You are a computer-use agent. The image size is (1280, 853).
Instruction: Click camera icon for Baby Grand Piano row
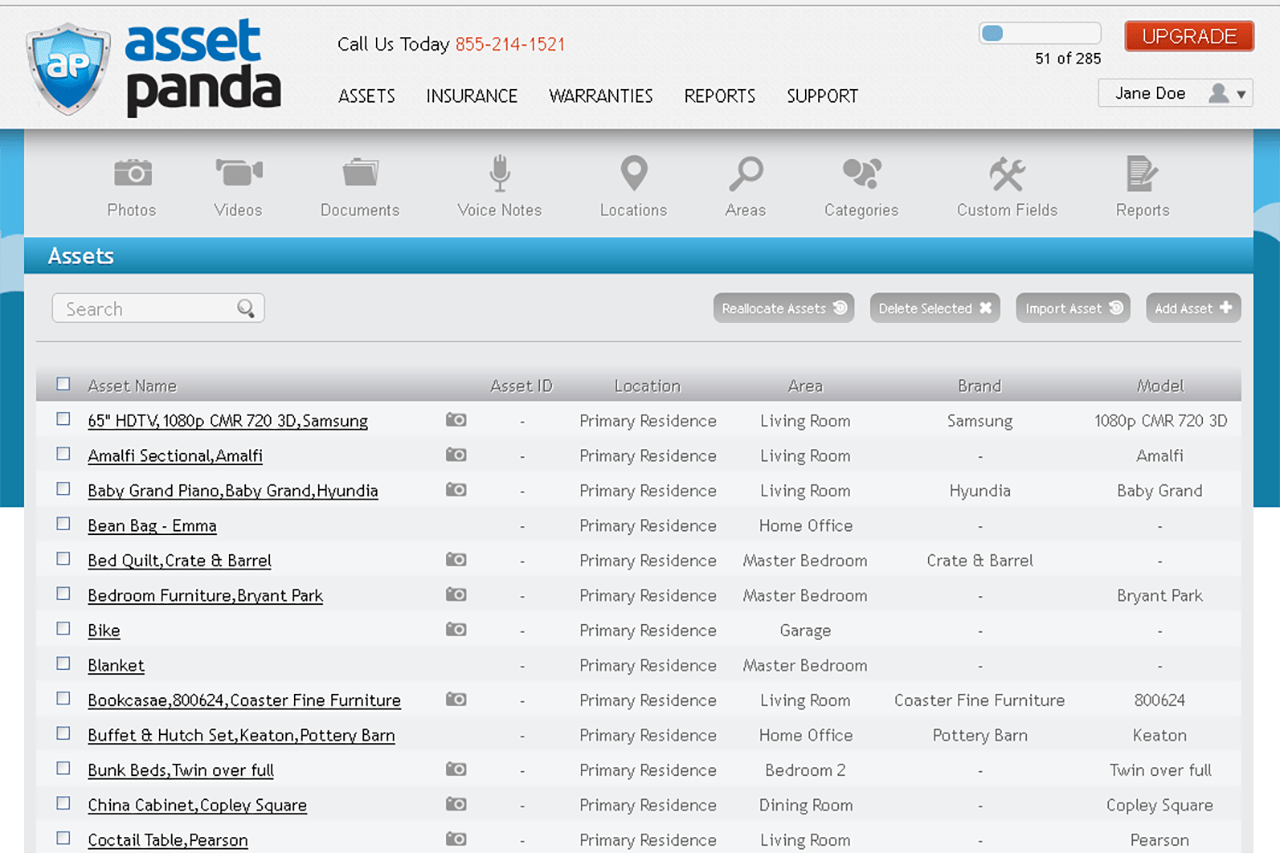click(x=456, y=490)
